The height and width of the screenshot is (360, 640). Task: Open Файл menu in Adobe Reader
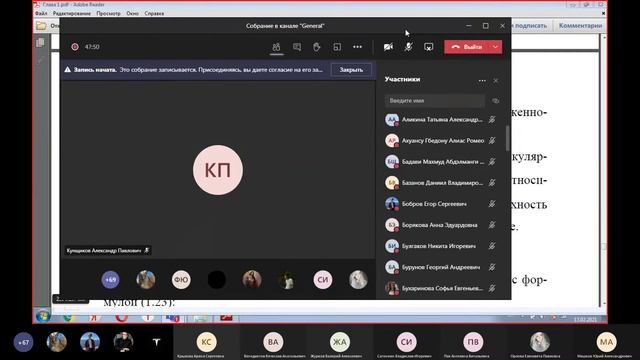click(x=41, y=13)
